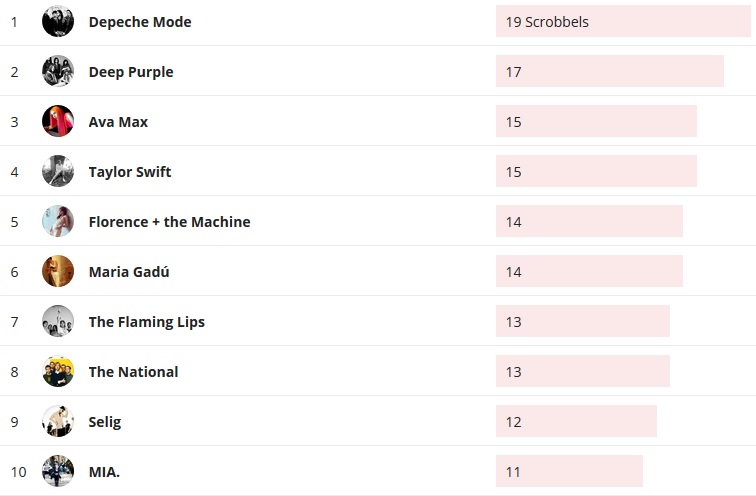Click MIA.'s 11 scrobbles bar

(569, 471)
